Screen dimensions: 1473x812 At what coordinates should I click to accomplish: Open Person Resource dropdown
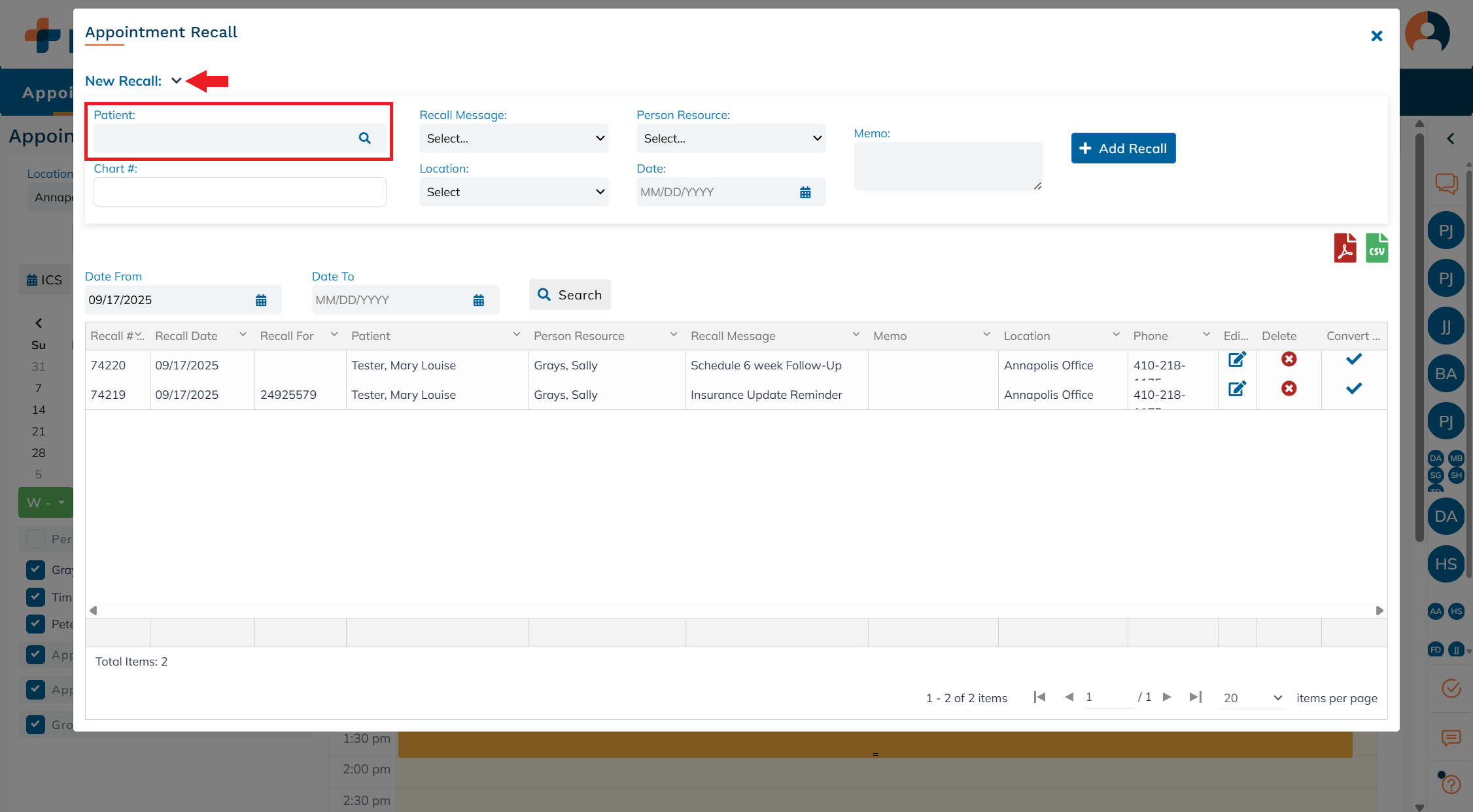coord(731,139)
